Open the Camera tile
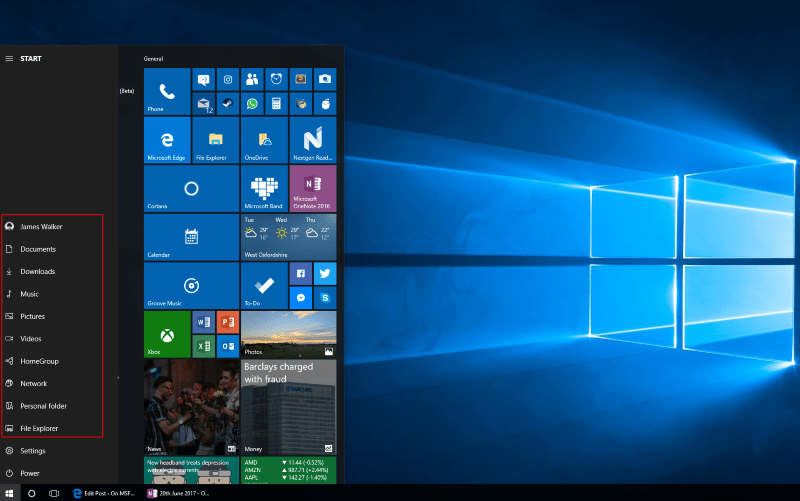 pos(325,80)
